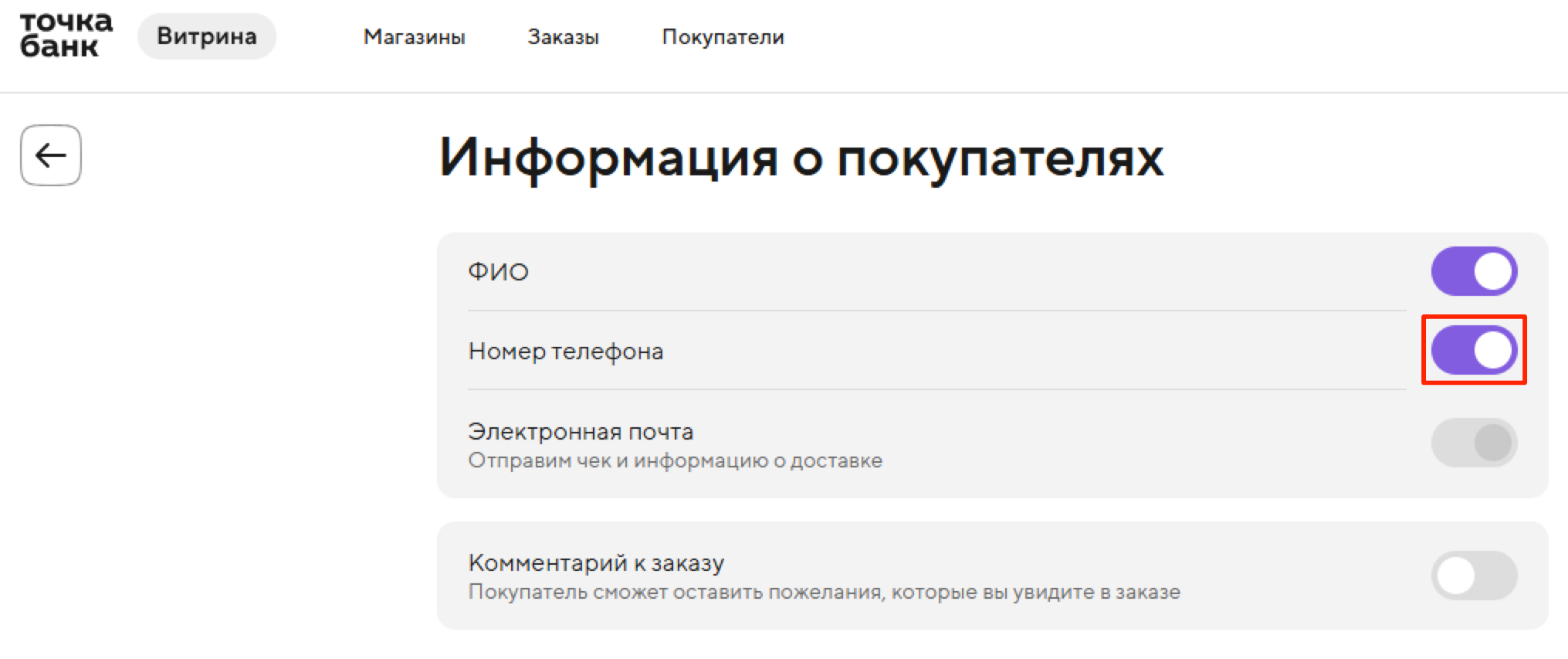Go back with the left arrow button
Screen dimensions: 1568x659
pyautogui.click(x=51, y=155)
